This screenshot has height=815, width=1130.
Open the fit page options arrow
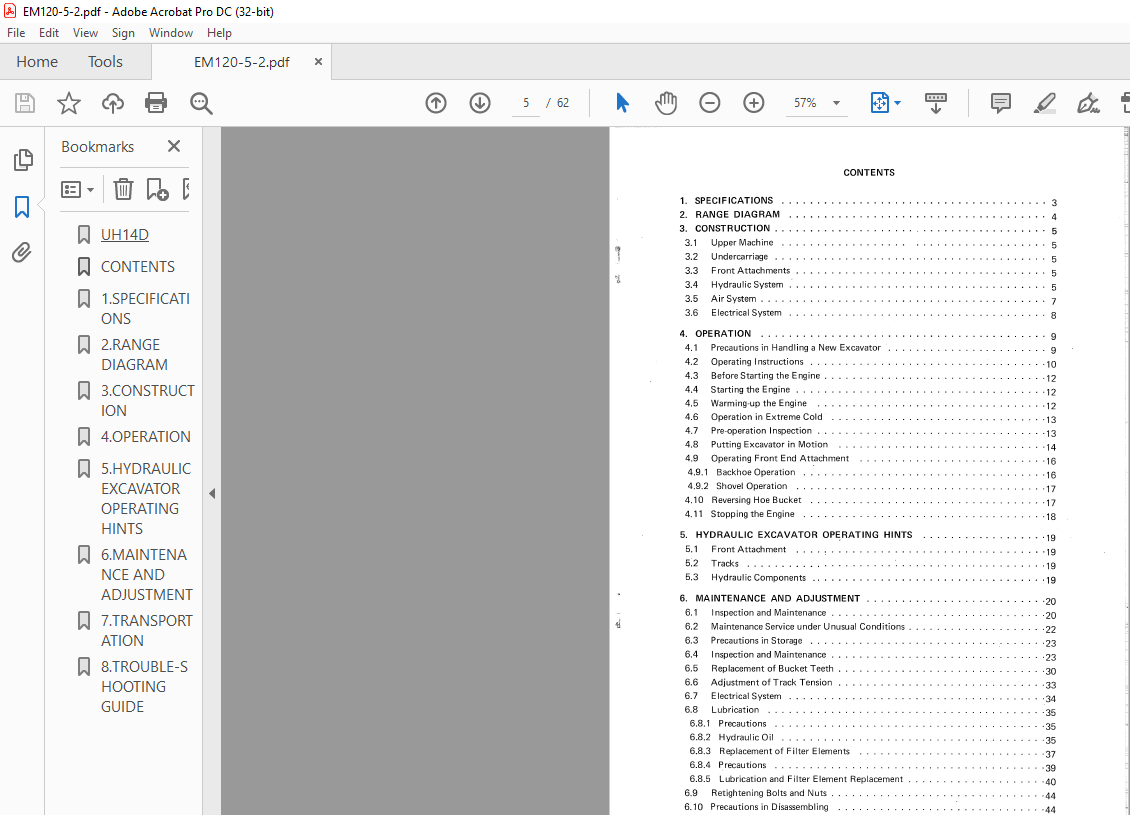(x=897, y=103)
